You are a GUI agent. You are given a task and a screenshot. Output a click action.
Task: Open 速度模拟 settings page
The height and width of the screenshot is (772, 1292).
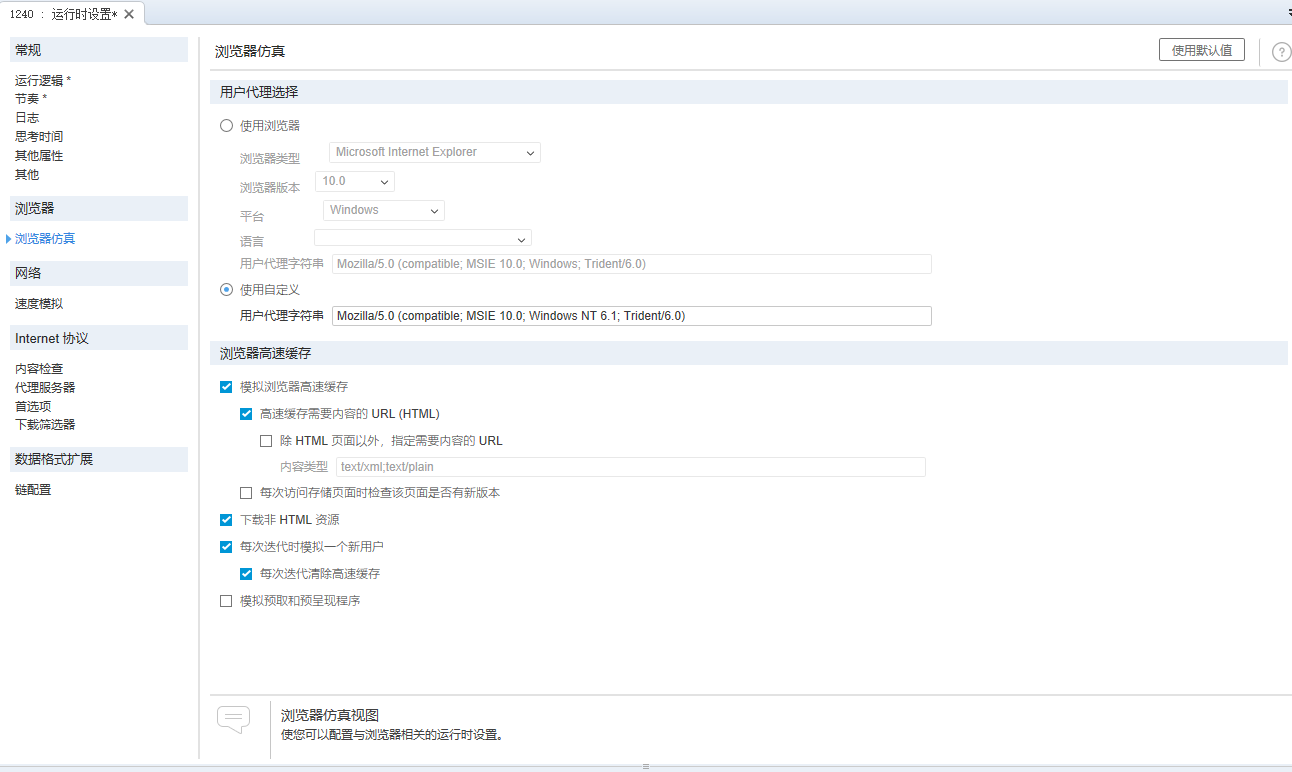(x=39, y=304)
